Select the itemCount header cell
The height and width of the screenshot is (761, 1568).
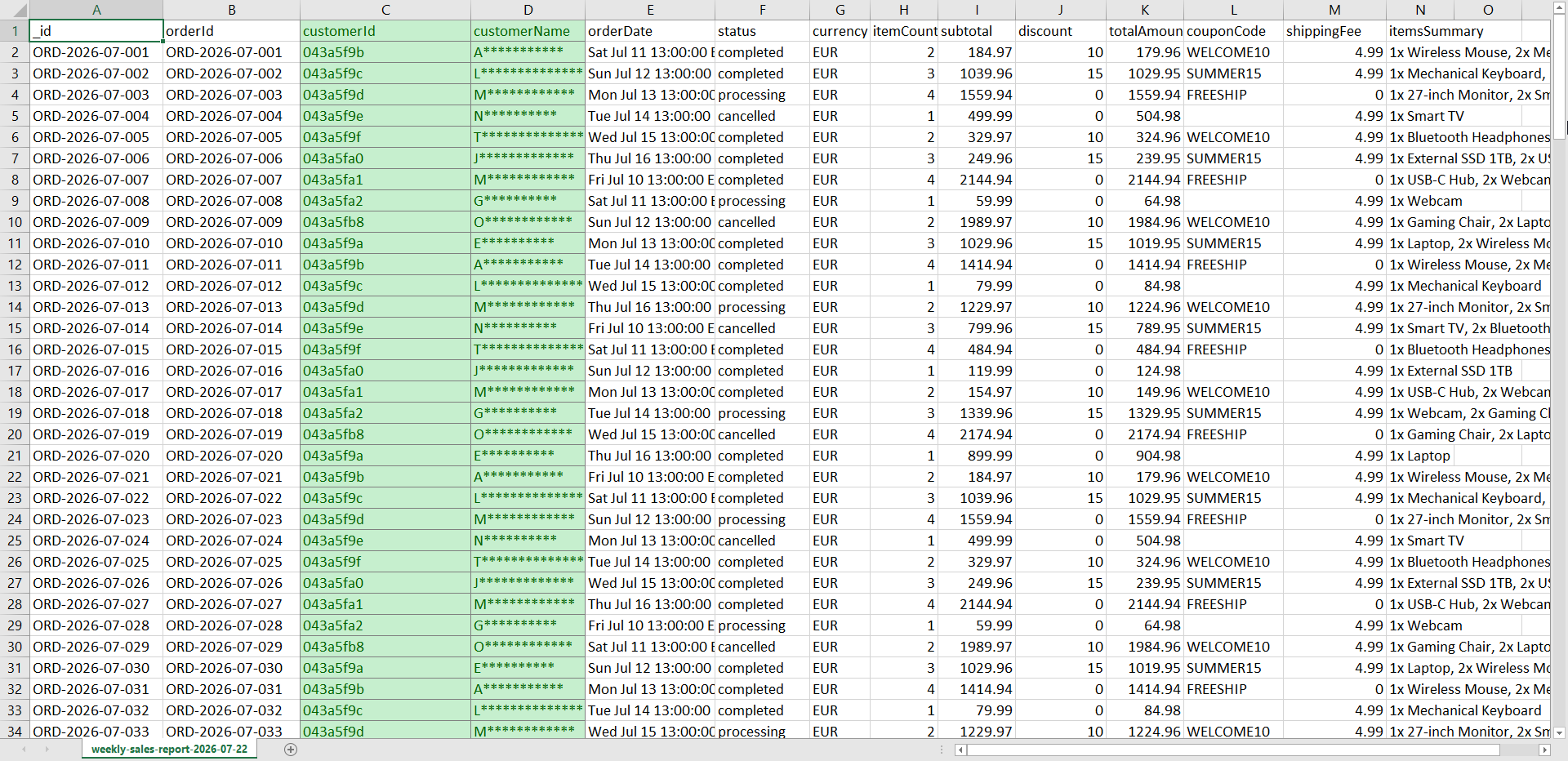tap(904, 31)
